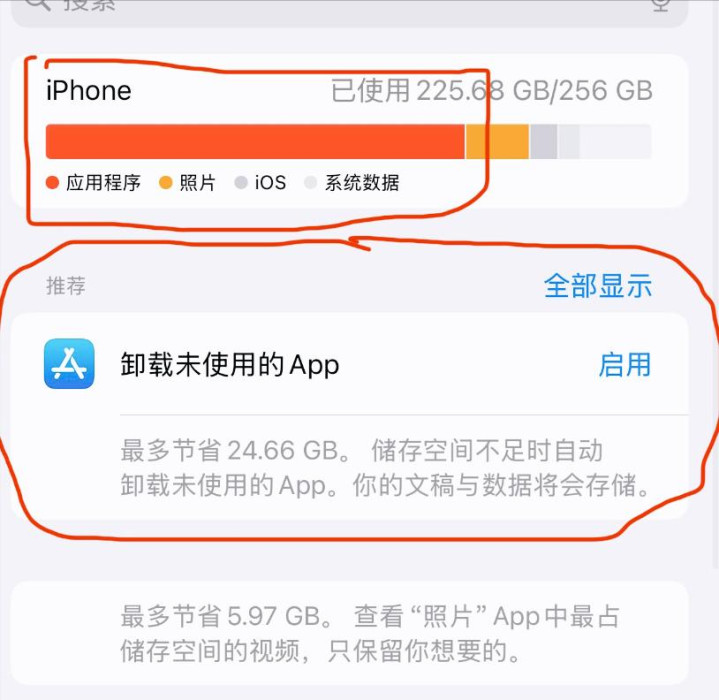Select the 卸载未使用的 App title
This screenshot has height=700, width=719.
[x=230, y=365]
